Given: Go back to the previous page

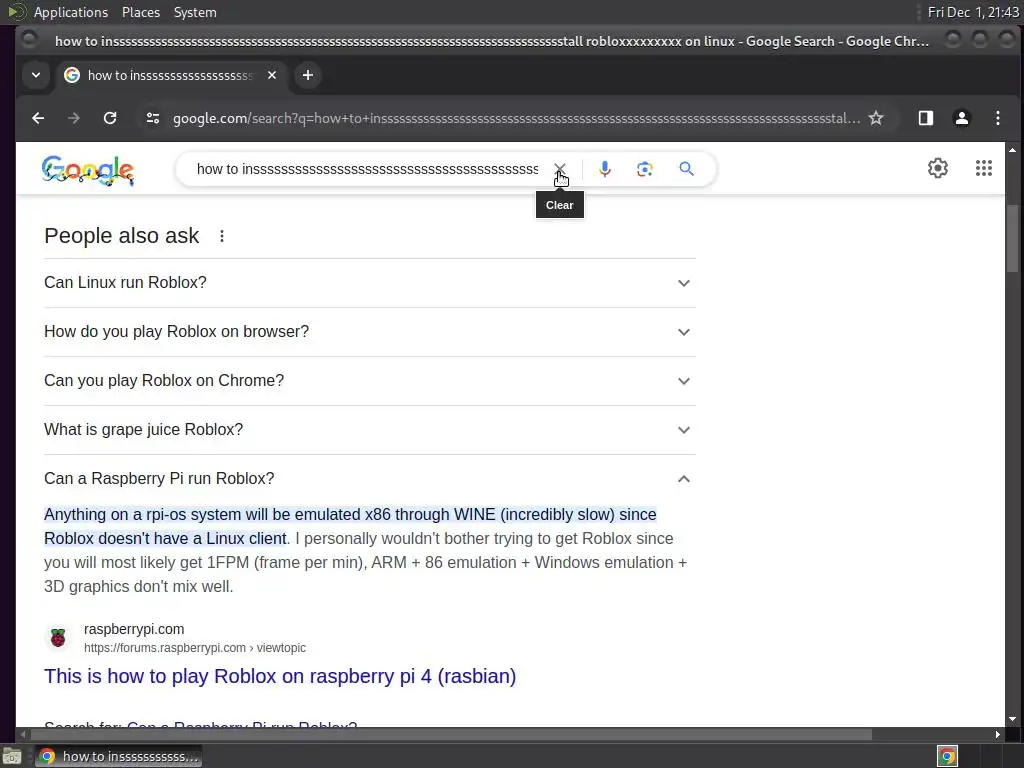Looking at the screenshot, I should pyautogui.click(x=39, y=118).
